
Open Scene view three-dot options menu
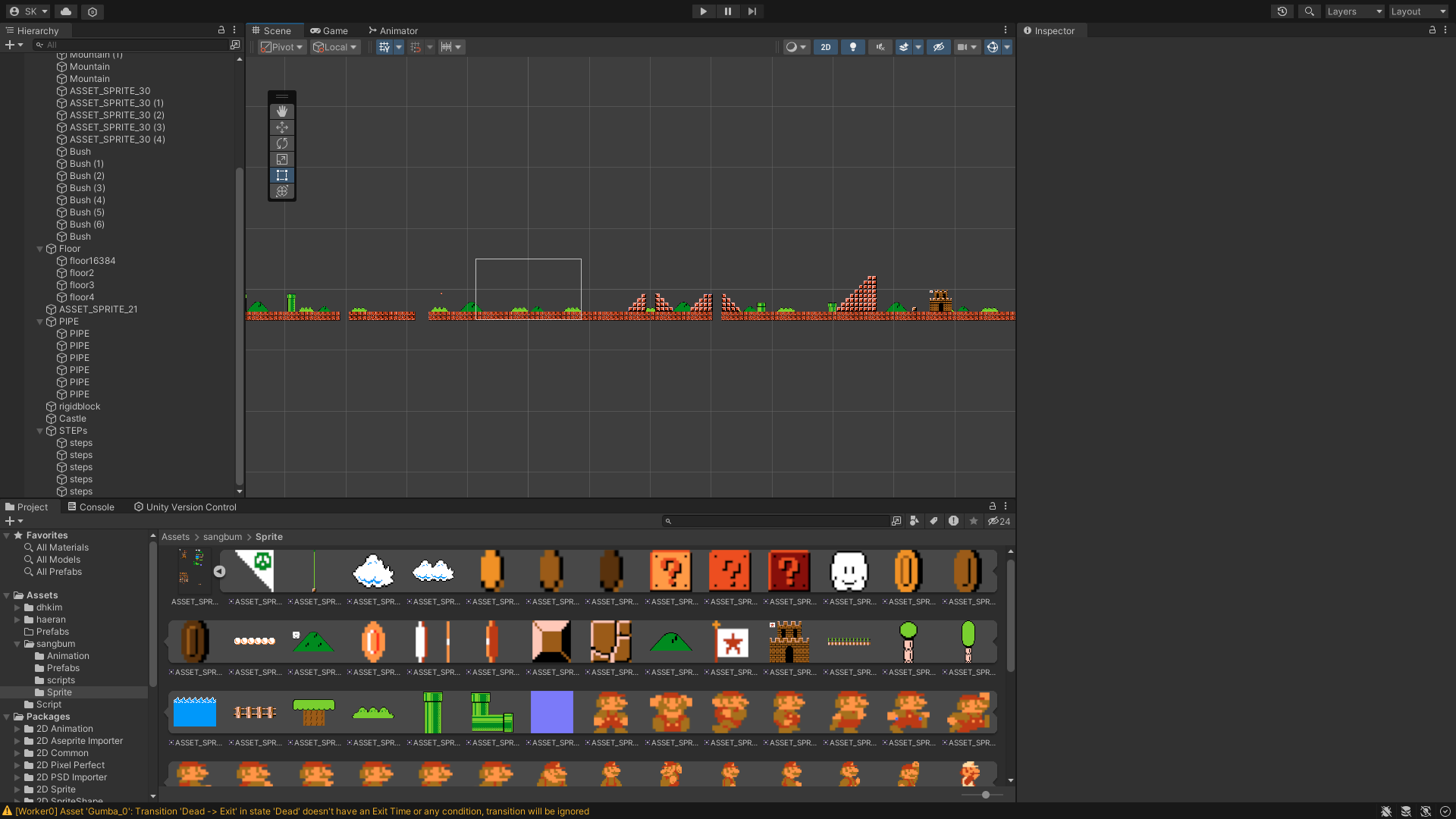1006,30
